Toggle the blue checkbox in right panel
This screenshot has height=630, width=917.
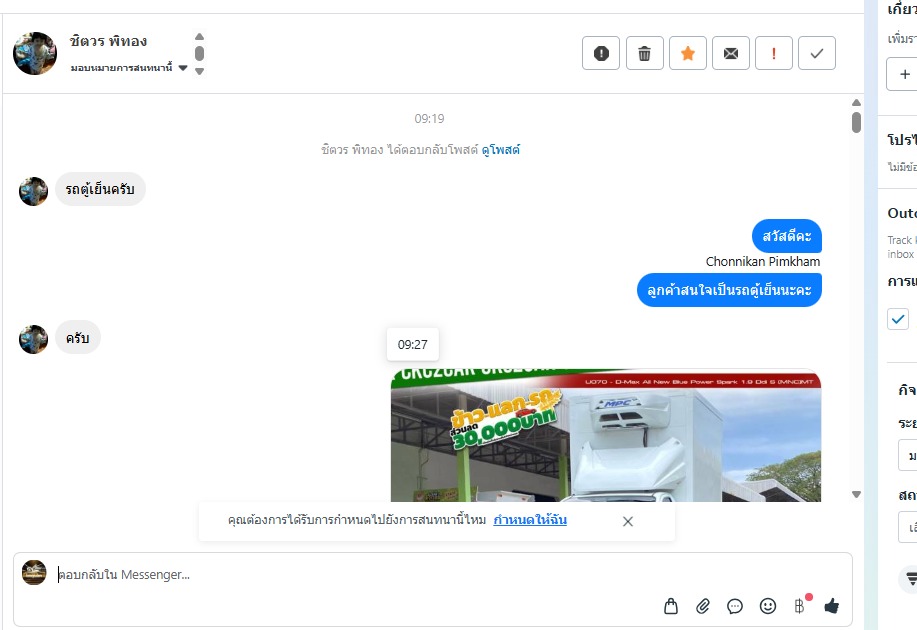tap(898, 319)
